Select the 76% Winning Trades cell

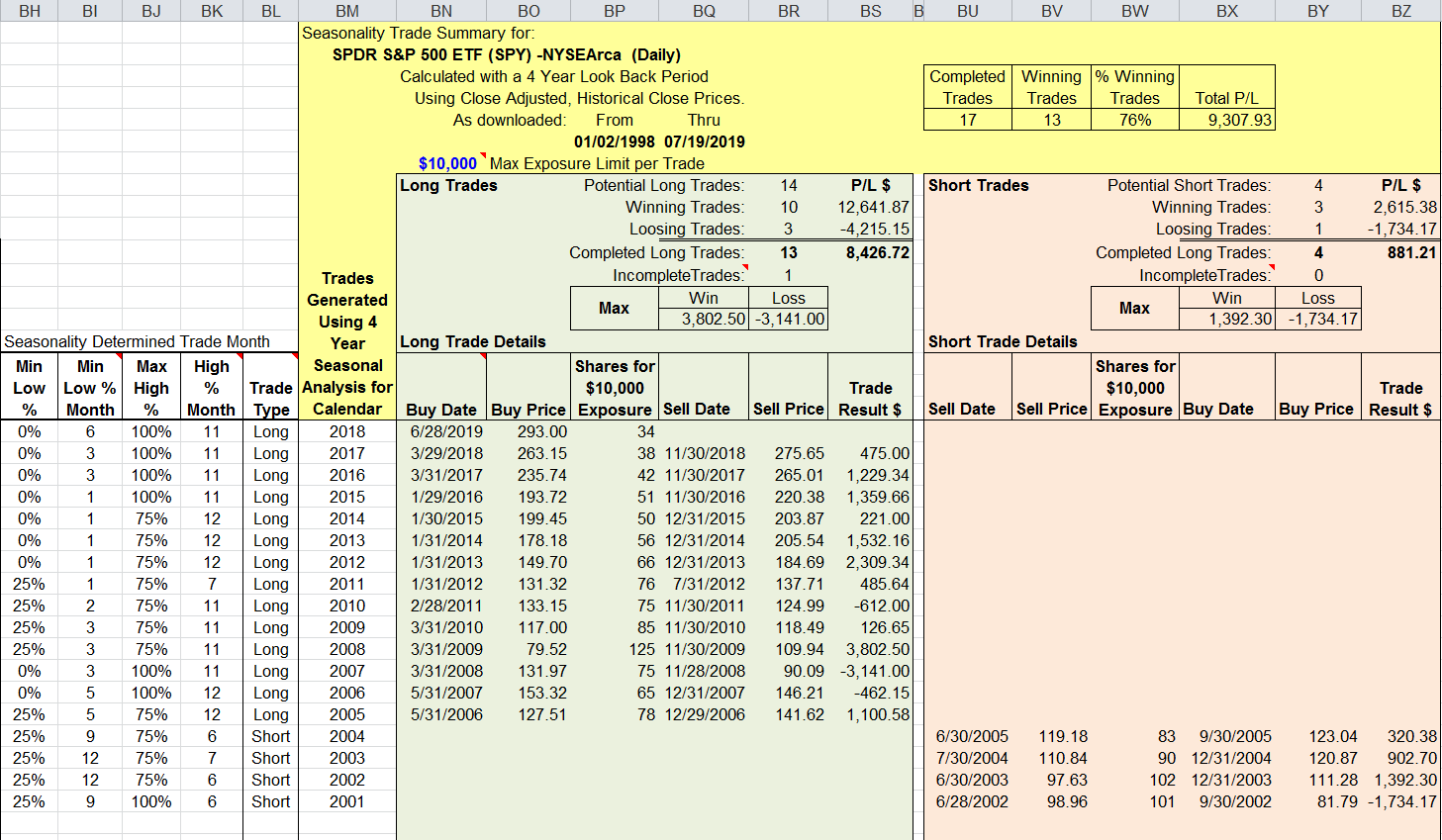1135,120
